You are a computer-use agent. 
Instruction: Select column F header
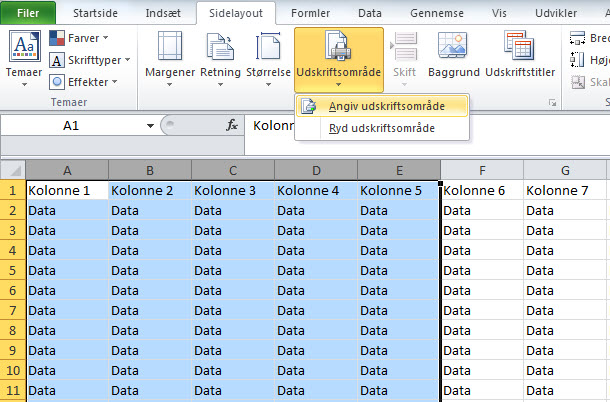482,170
